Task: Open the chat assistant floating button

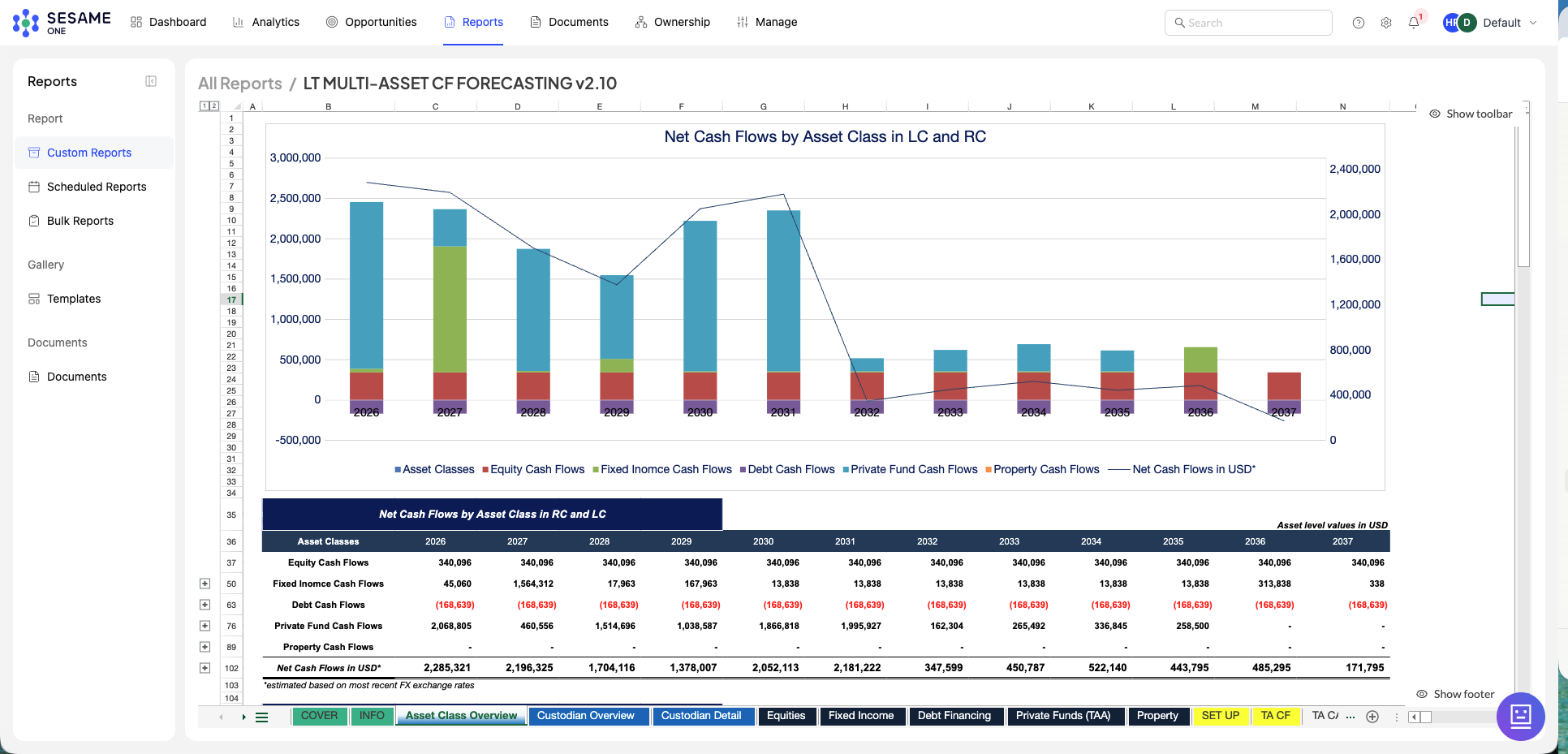Action: 1520,716
